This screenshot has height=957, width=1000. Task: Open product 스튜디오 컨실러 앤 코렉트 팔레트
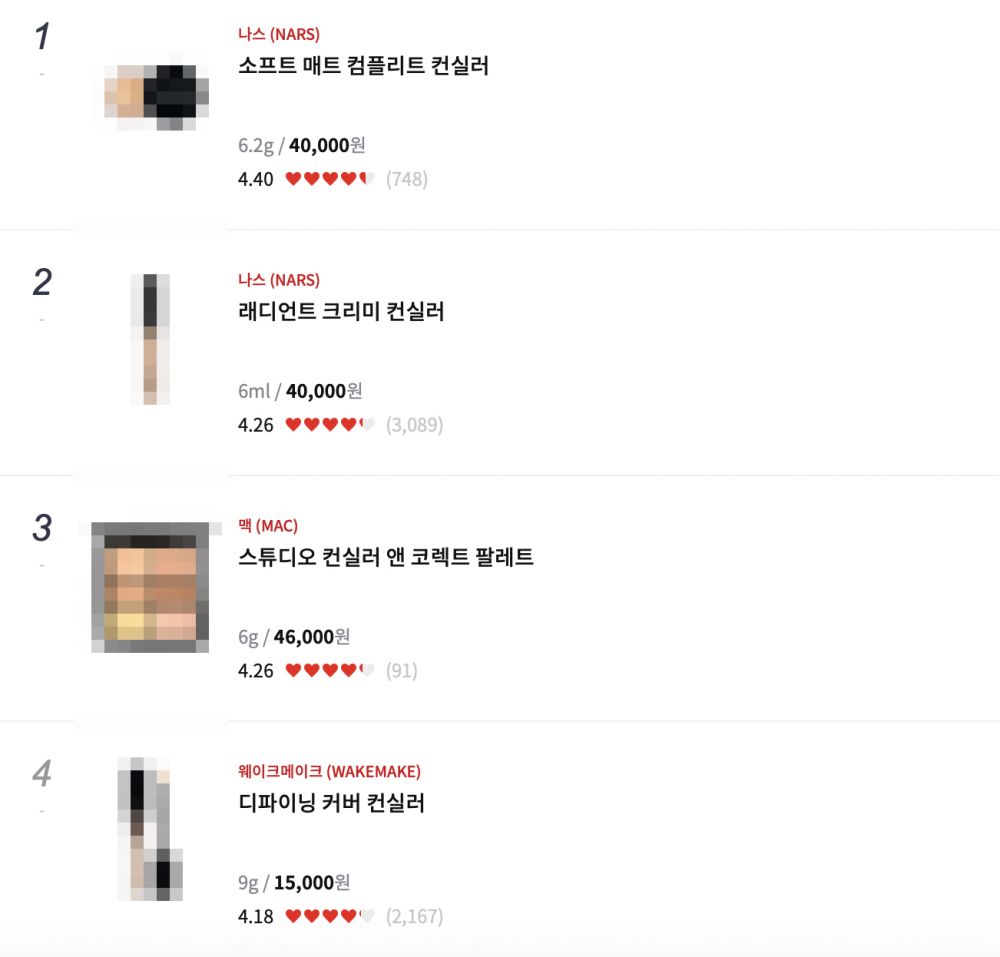386,557
